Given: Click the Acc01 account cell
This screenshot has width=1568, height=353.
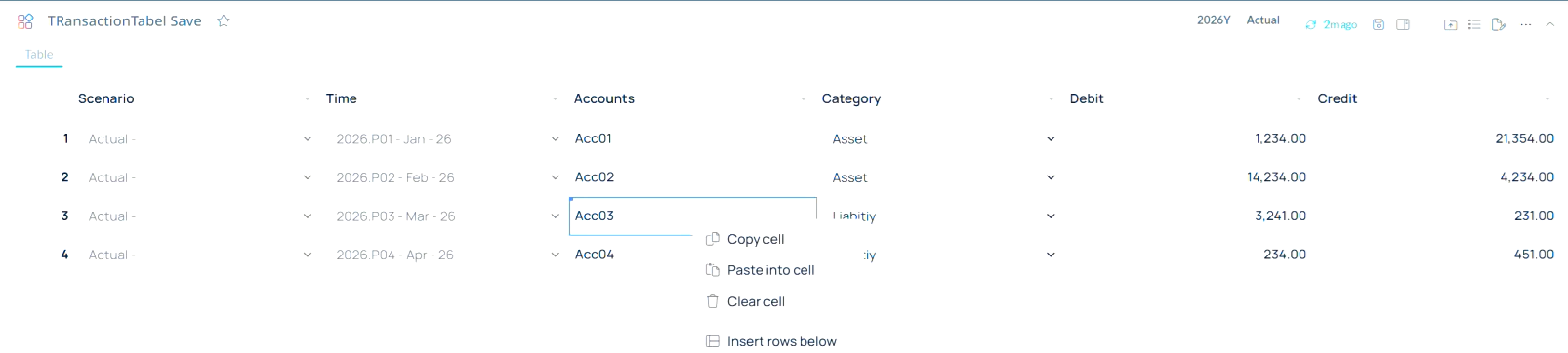Looking at the screenshot, I should (594, 138).
